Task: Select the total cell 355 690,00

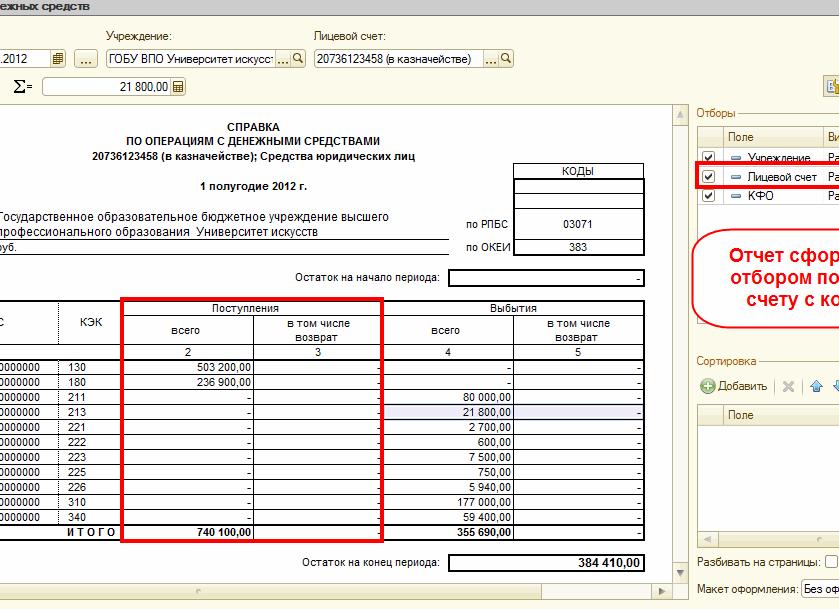Action: (x=448, y=532)
